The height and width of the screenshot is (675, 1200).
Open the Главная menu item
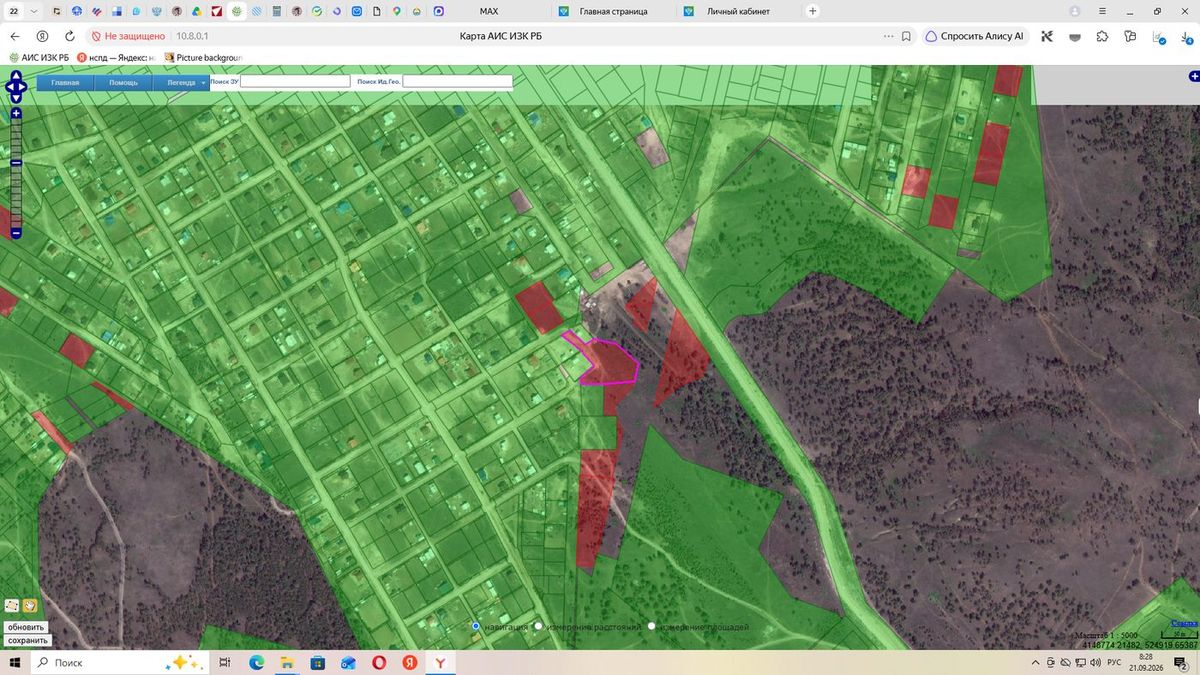(65, 82)
